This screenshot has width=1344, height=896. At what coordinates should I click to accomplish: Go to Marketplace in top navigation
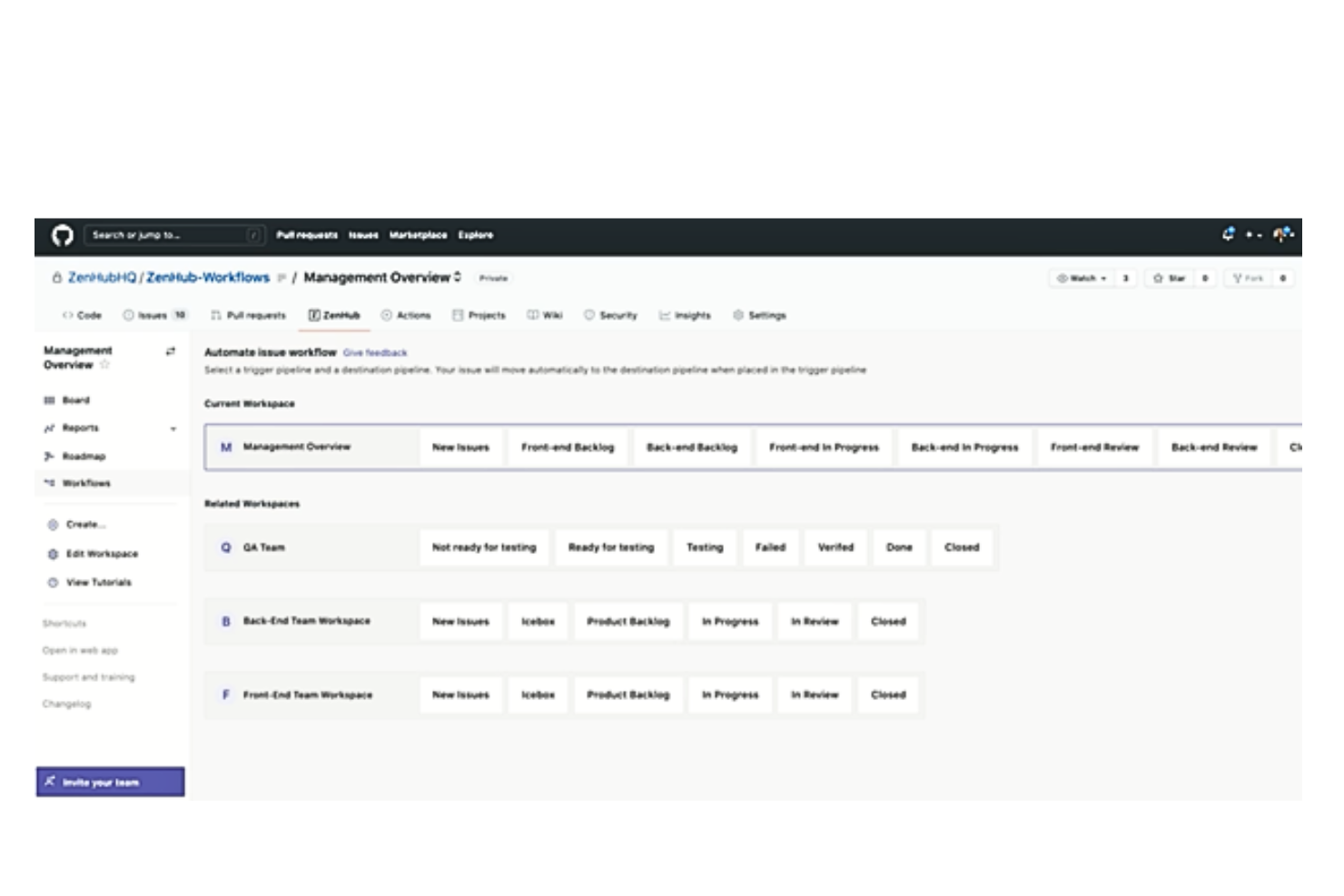pos(418,235)
